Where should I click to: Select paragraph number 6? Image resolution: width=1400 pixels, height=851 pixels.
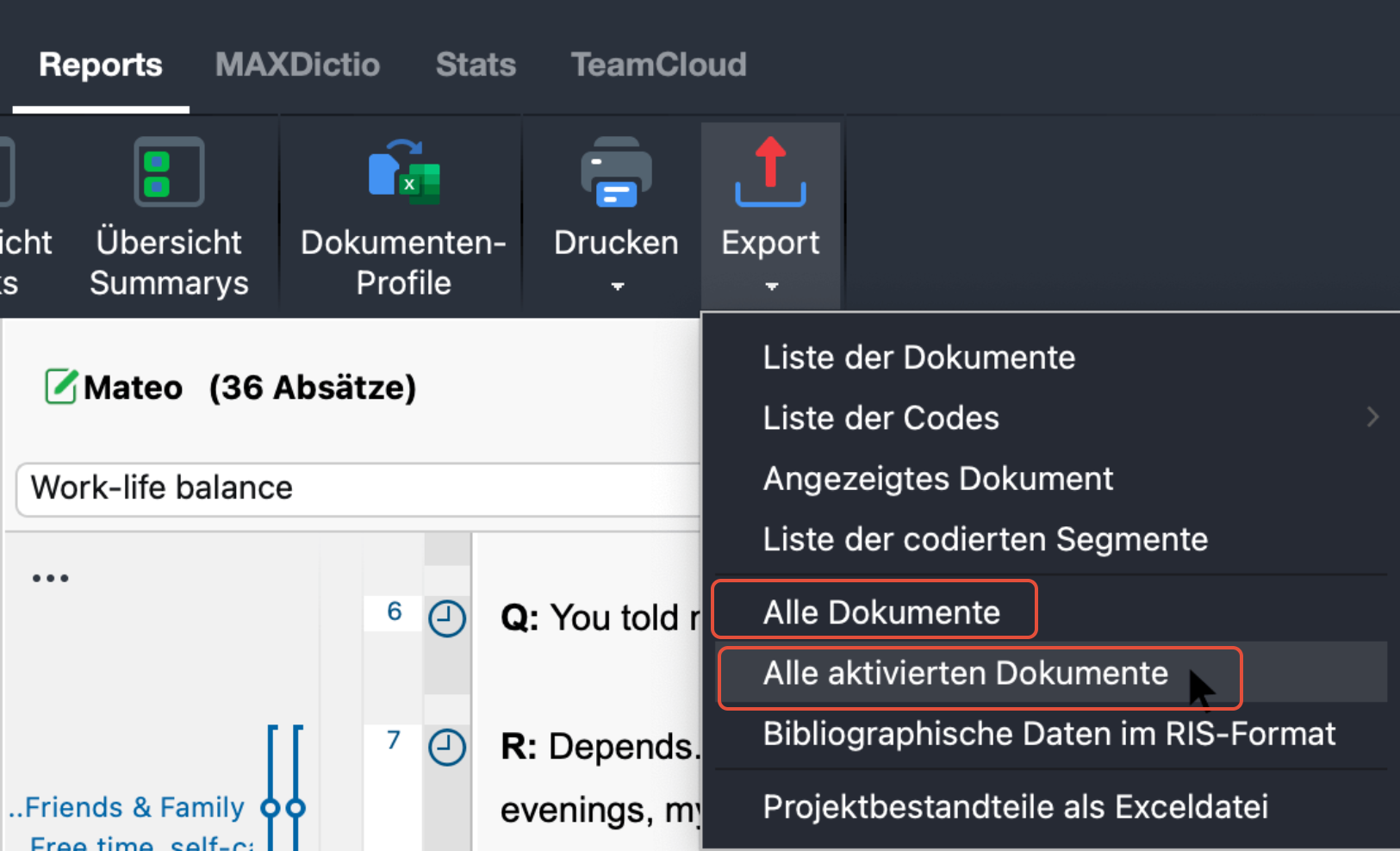[x=395, y=612]
